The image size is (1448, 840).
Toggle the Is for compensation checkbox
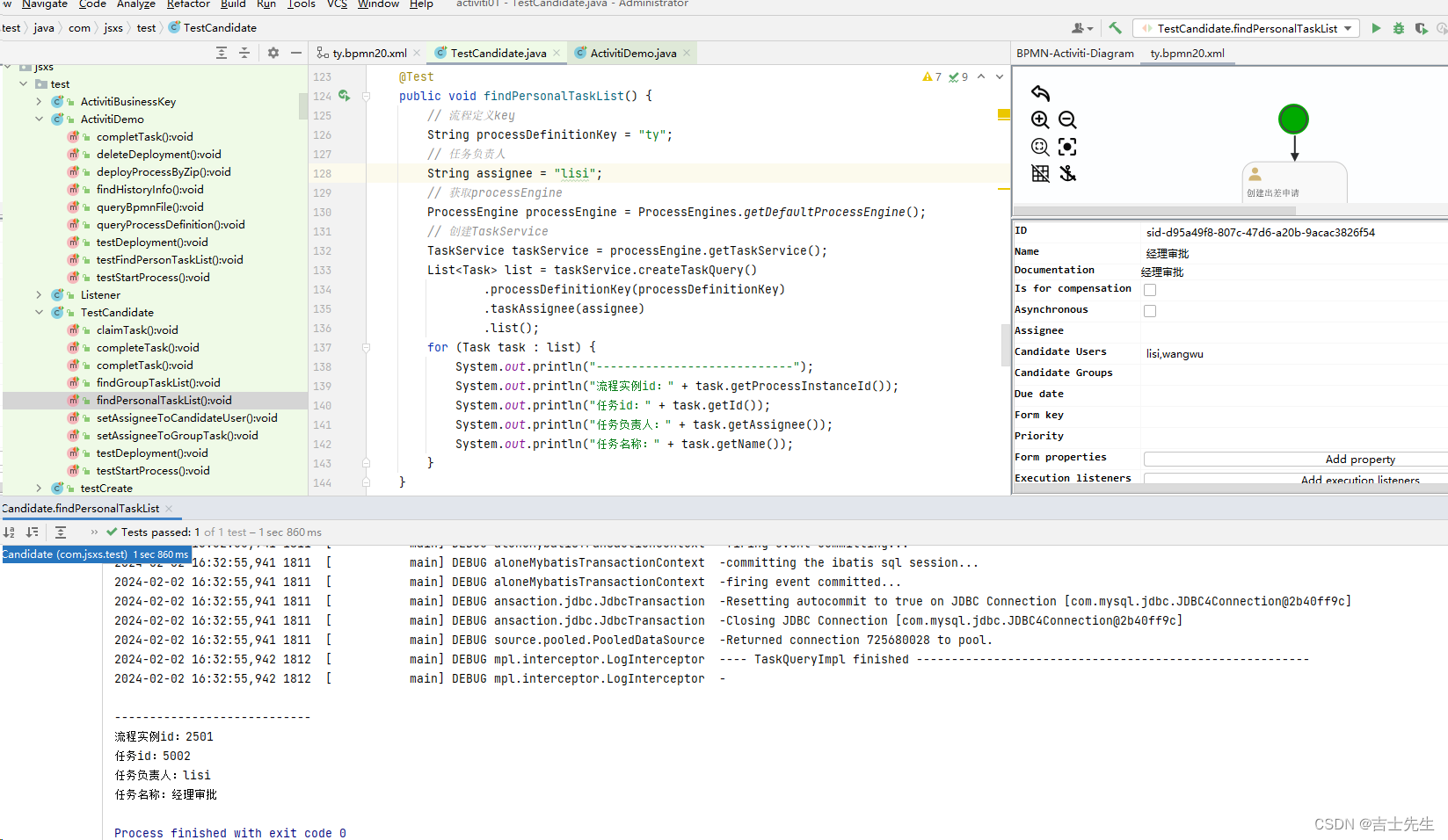(1150, 290)
